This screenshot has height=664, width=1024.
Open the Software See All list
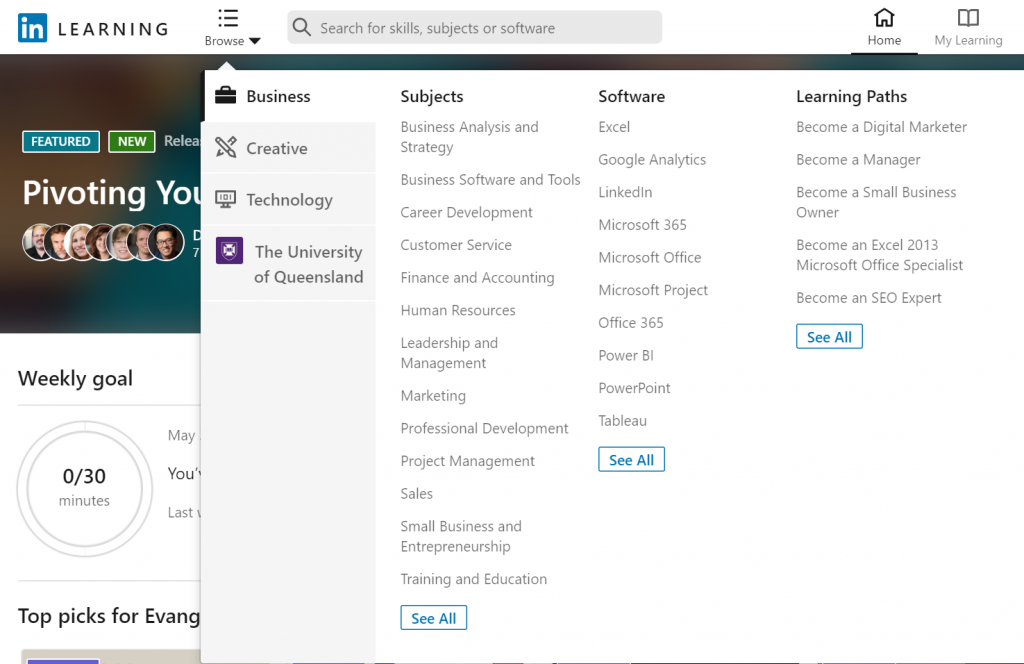[631, 459]
